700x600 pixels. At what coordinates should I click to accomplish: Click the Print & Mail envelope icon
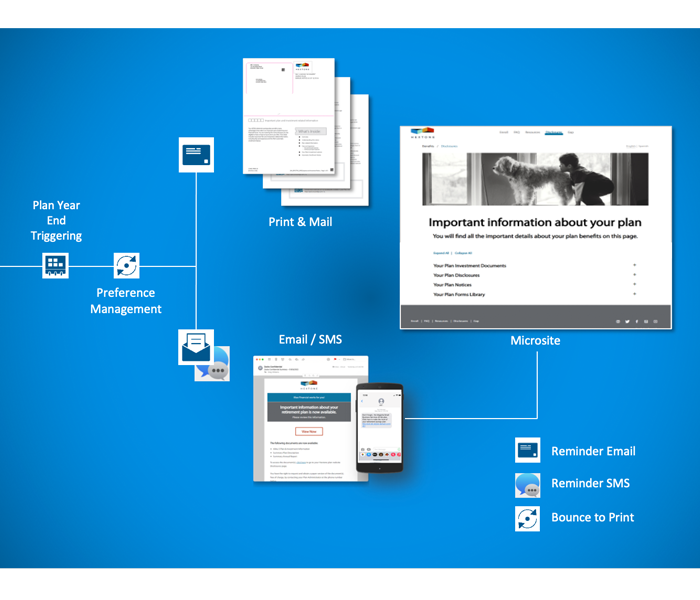click(x=195, y=155)
